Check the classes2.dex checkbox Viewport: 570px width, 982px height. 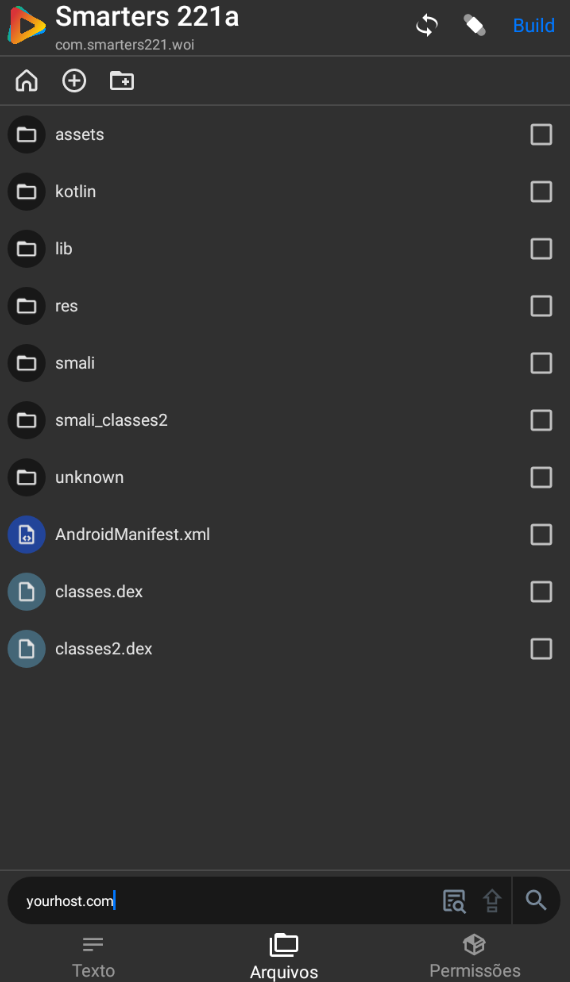(541, 649)
